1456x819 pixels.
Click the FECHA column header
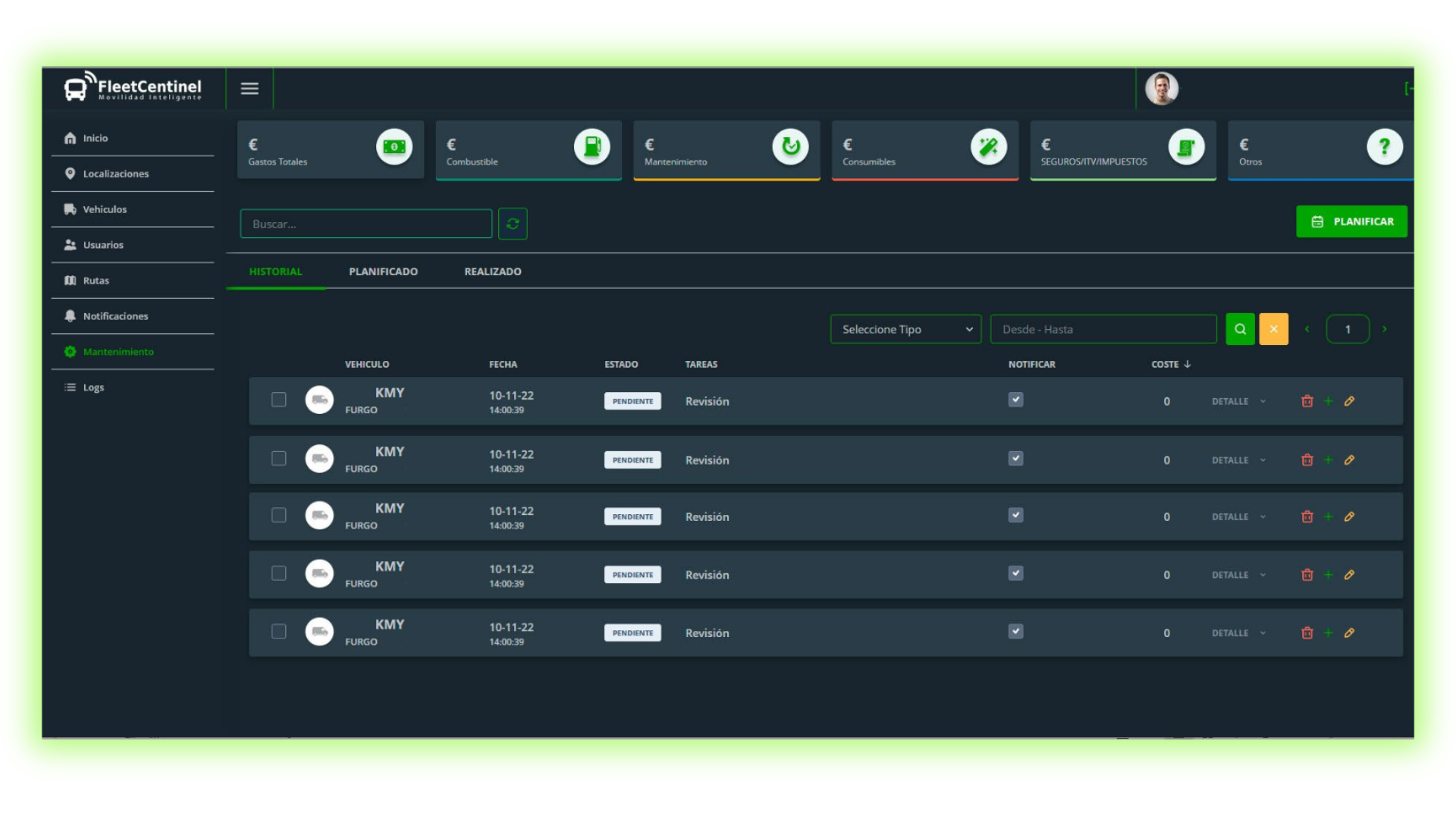[x=503, y=365]
